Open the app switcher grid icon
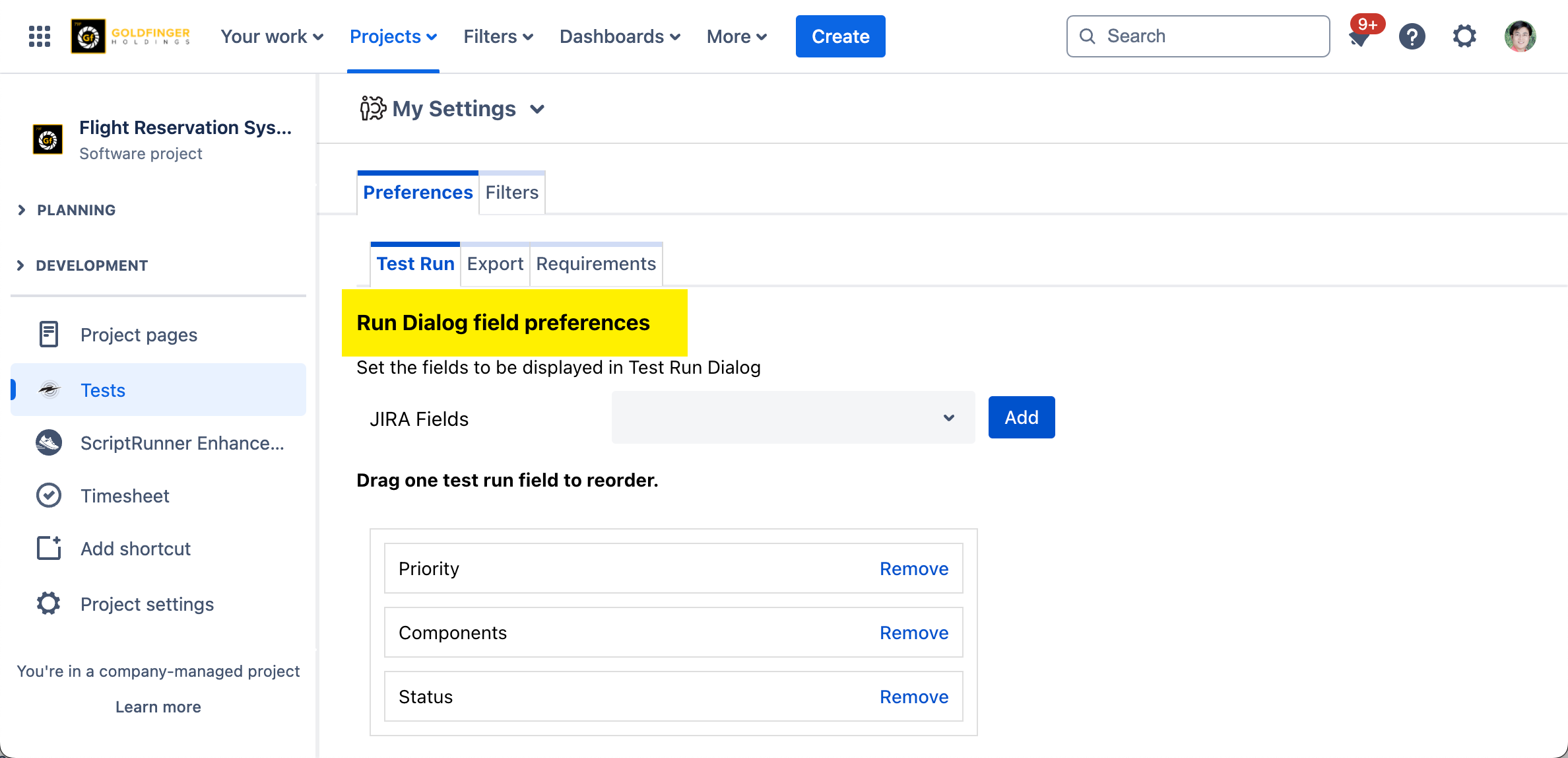1568x758 pixels. coord(38,36)
